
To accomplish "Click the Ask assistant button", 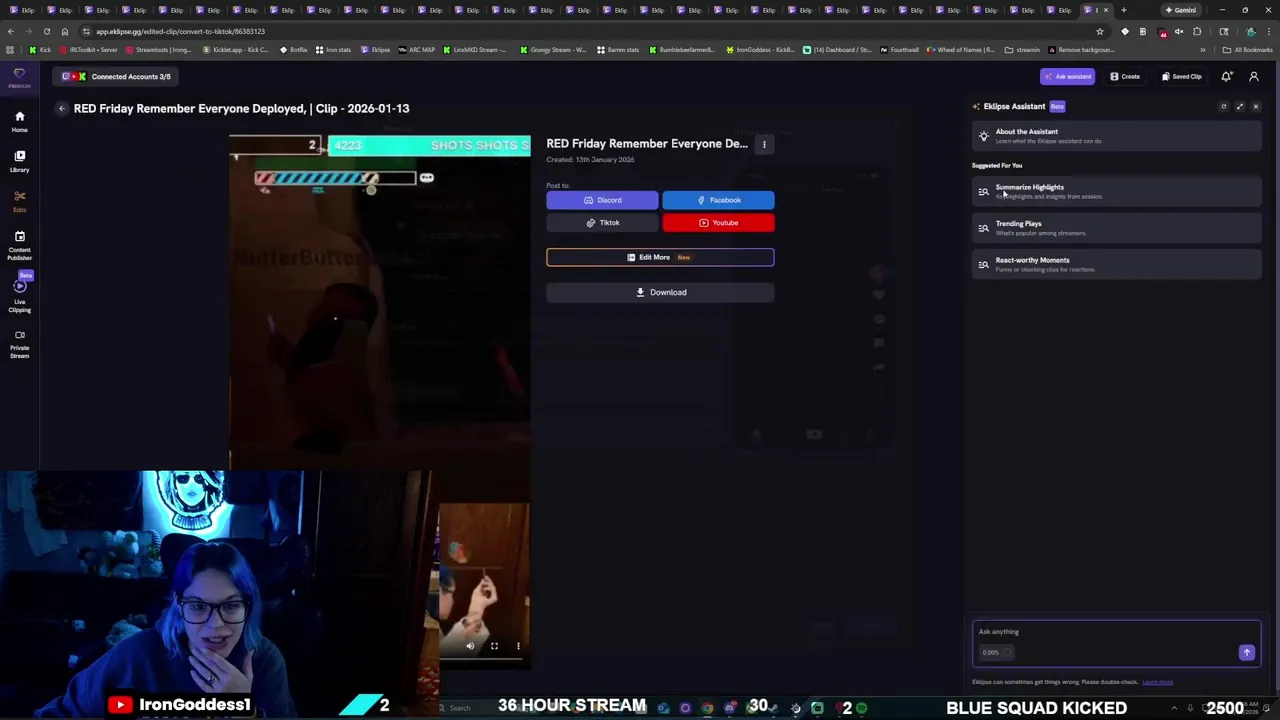I will pyautogui.click(x=1067, y=76).
